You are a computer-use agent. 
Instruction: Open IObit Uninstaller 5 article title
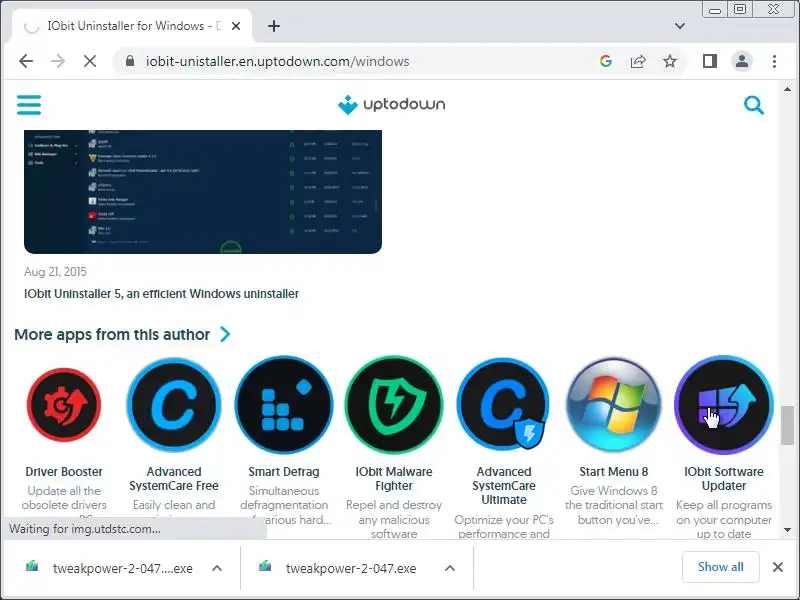click(x=161, y=294)
